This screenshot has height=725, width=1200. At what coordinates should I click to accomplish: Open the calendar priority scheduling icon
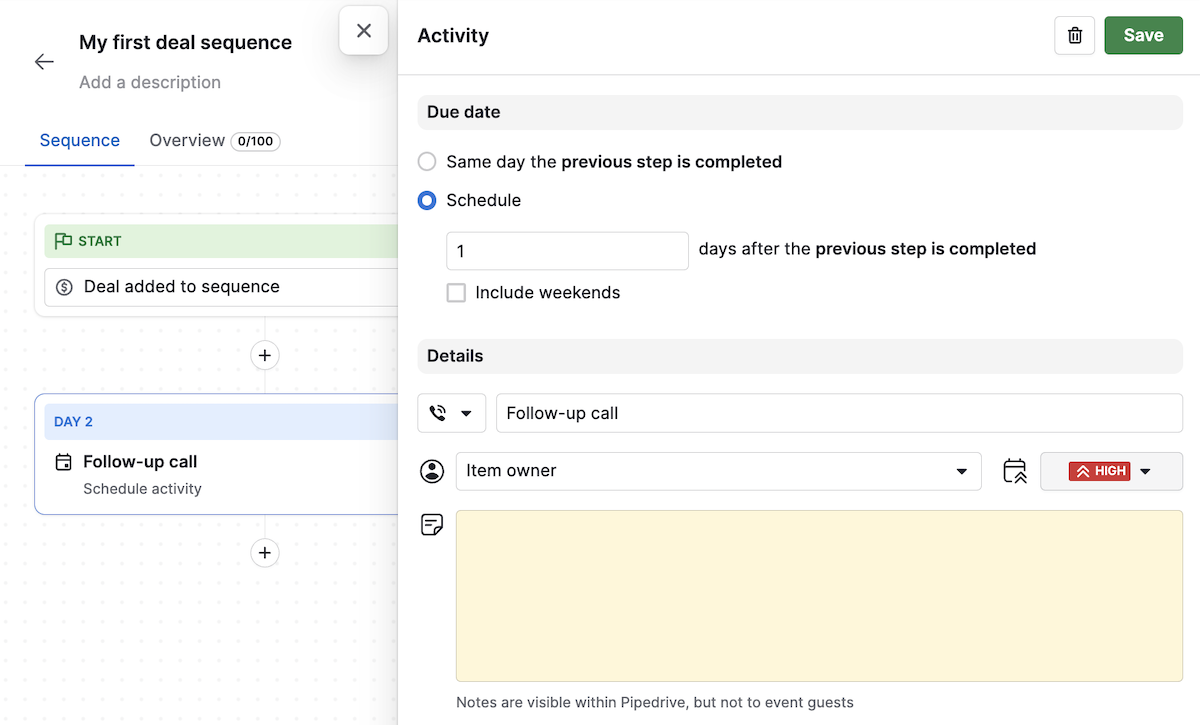[1014, 470]
